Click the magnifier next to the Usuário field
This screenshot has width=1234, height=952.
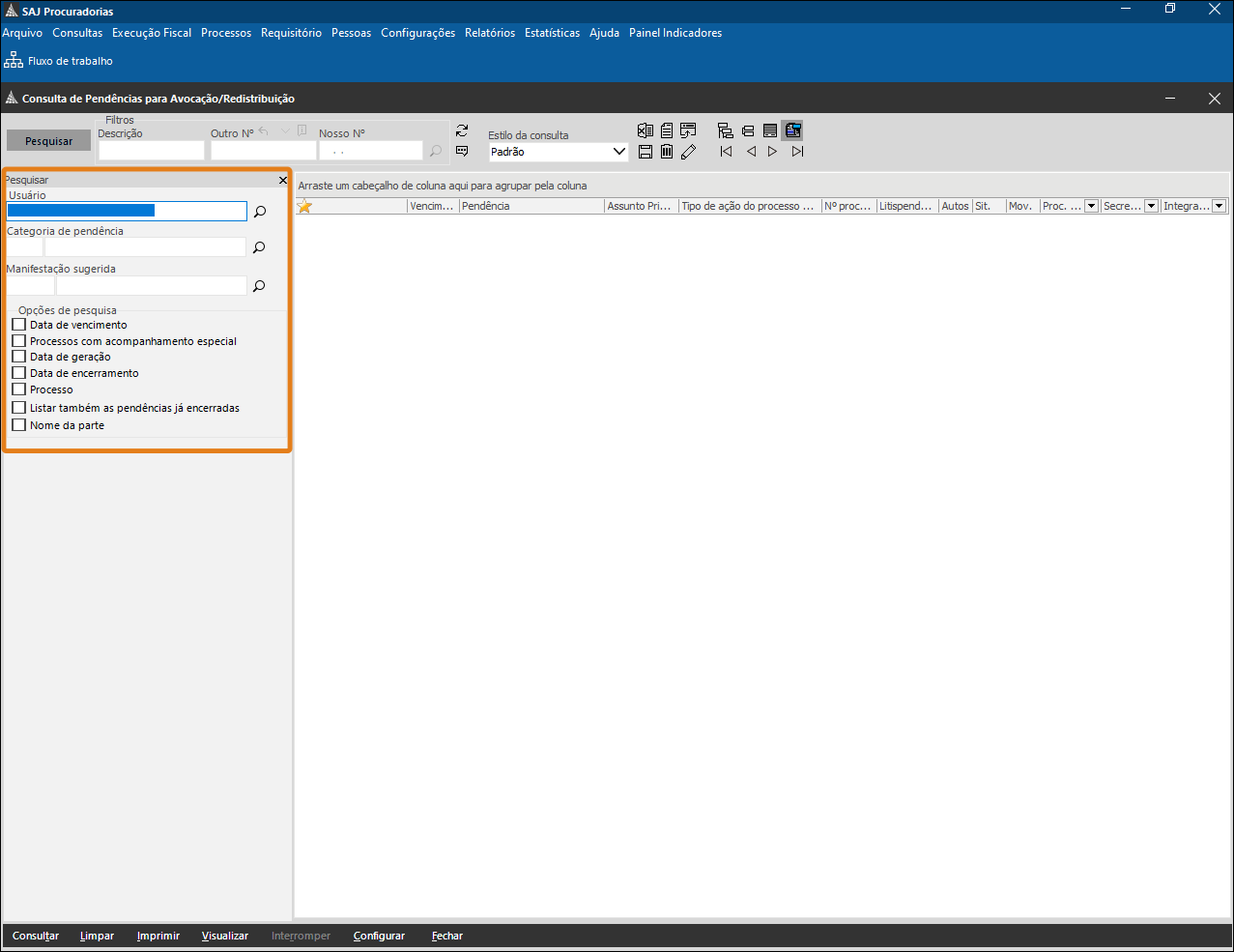(x=260, y=212)
